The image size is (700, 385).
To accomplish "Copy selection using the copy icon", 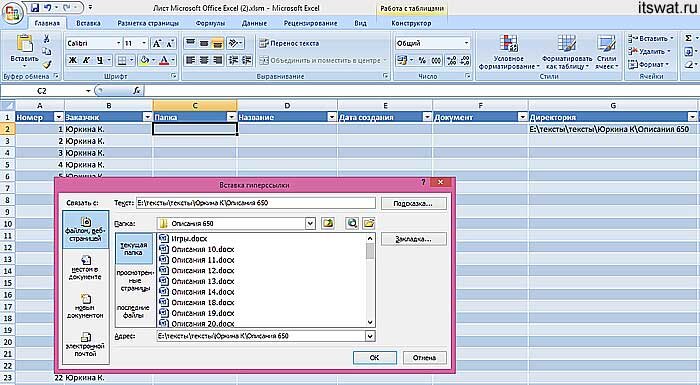I will coord(46,52).
